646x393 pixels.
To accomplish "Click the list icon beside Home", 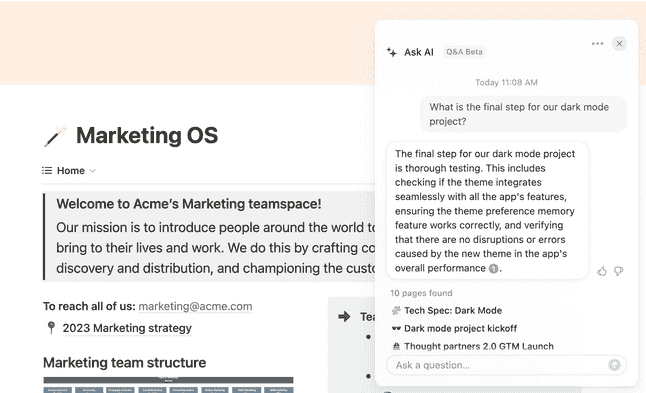I will pyautogui.click(x=47, y=171).
